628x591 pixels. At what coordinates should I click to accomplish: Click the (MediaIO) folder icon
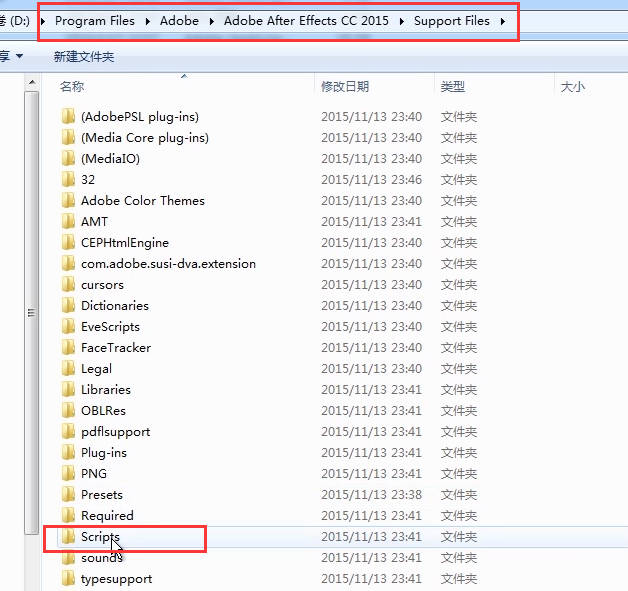[x=68, y=159]
